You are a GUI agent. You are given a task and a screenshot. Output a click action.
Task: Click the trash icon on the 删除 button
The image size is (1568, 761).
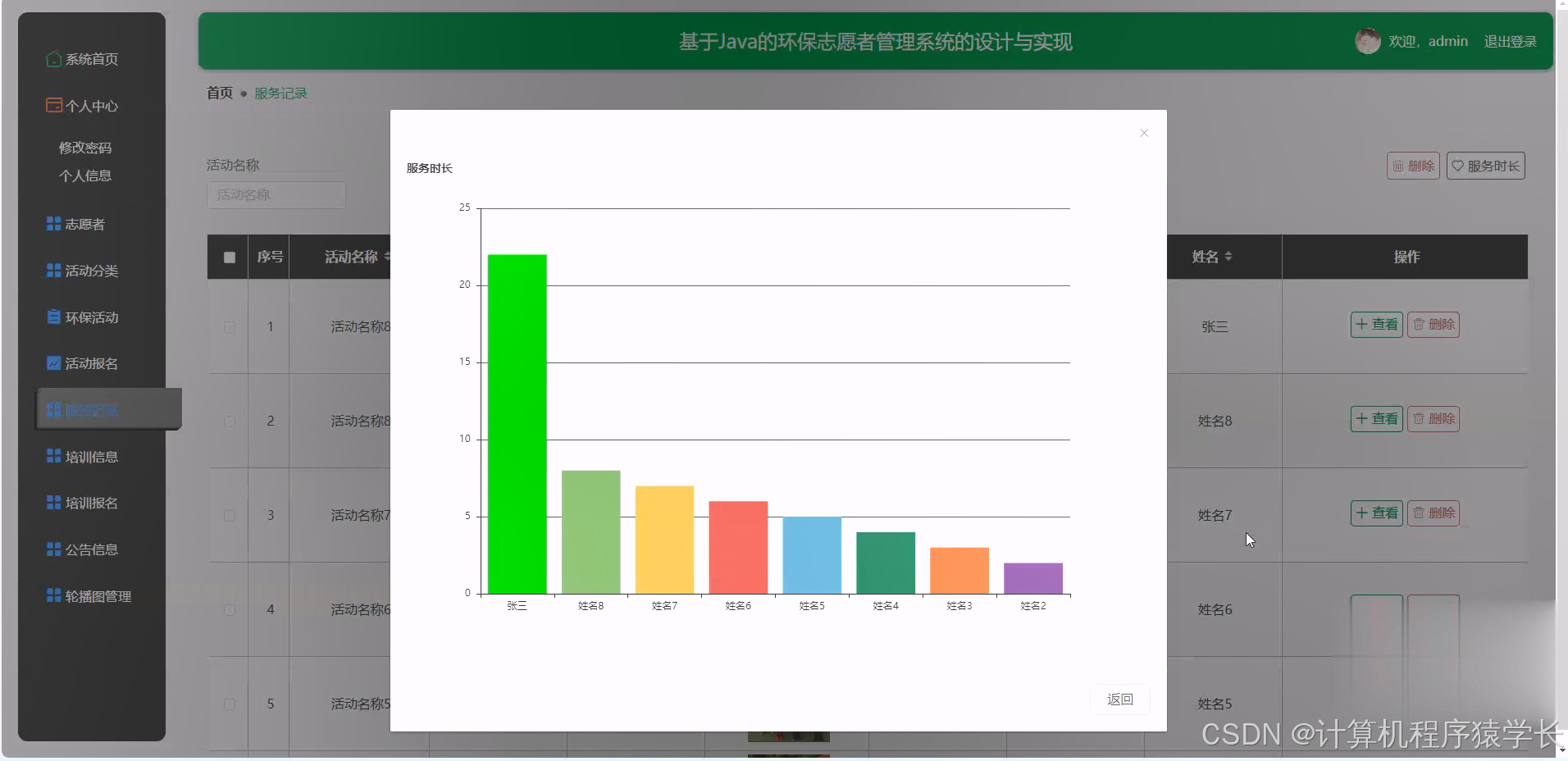(x=1398, y=165)
